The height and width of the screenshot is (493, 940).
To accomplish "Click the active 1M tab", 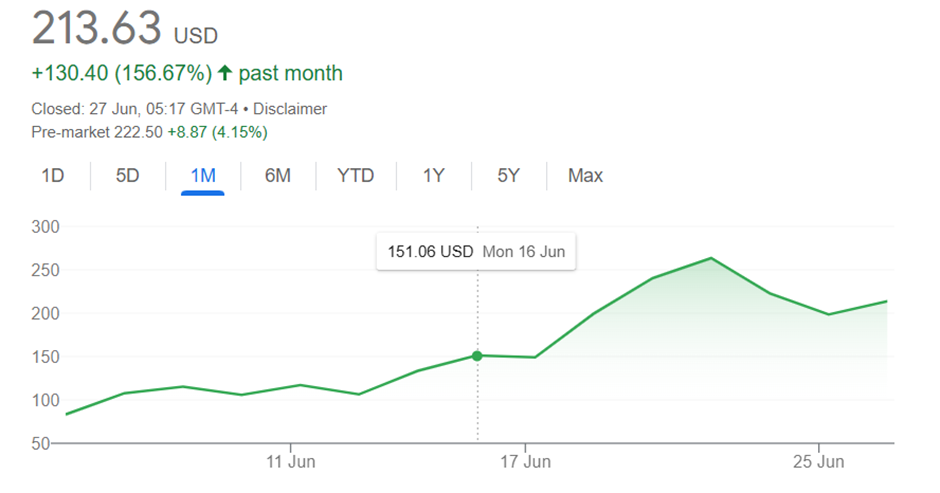I will (203, 176).
